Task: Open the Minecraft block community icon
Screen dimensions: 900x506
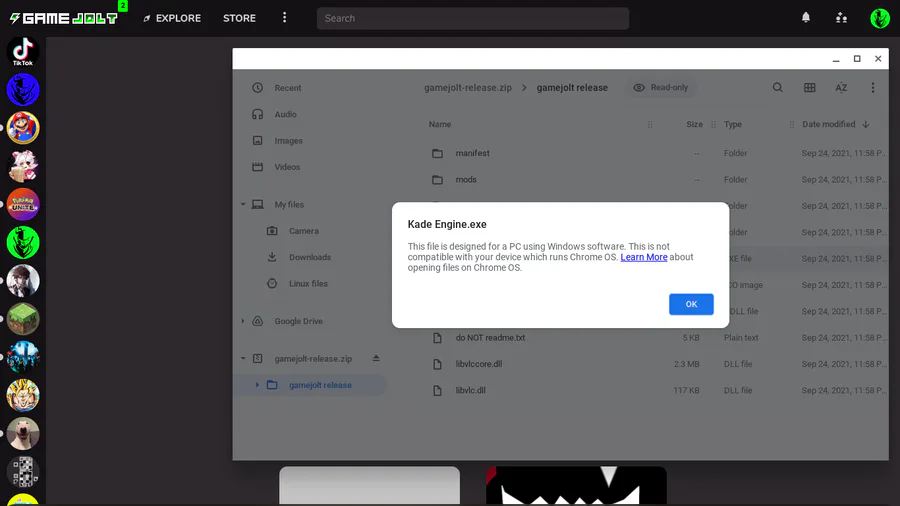Action: [23, 318]
